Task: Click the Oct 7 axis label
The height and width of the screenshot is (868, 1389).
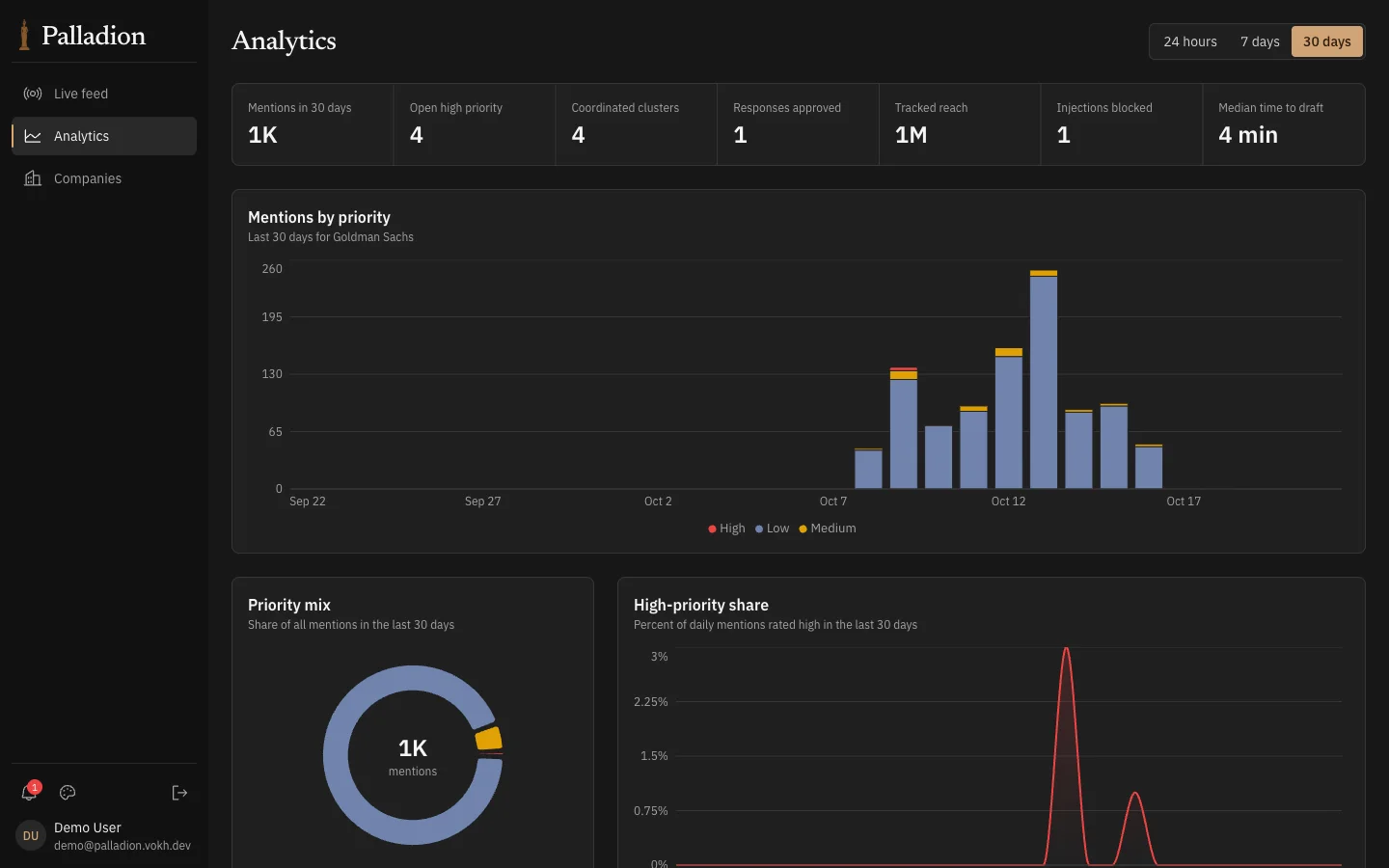Action: coord(833,502)
